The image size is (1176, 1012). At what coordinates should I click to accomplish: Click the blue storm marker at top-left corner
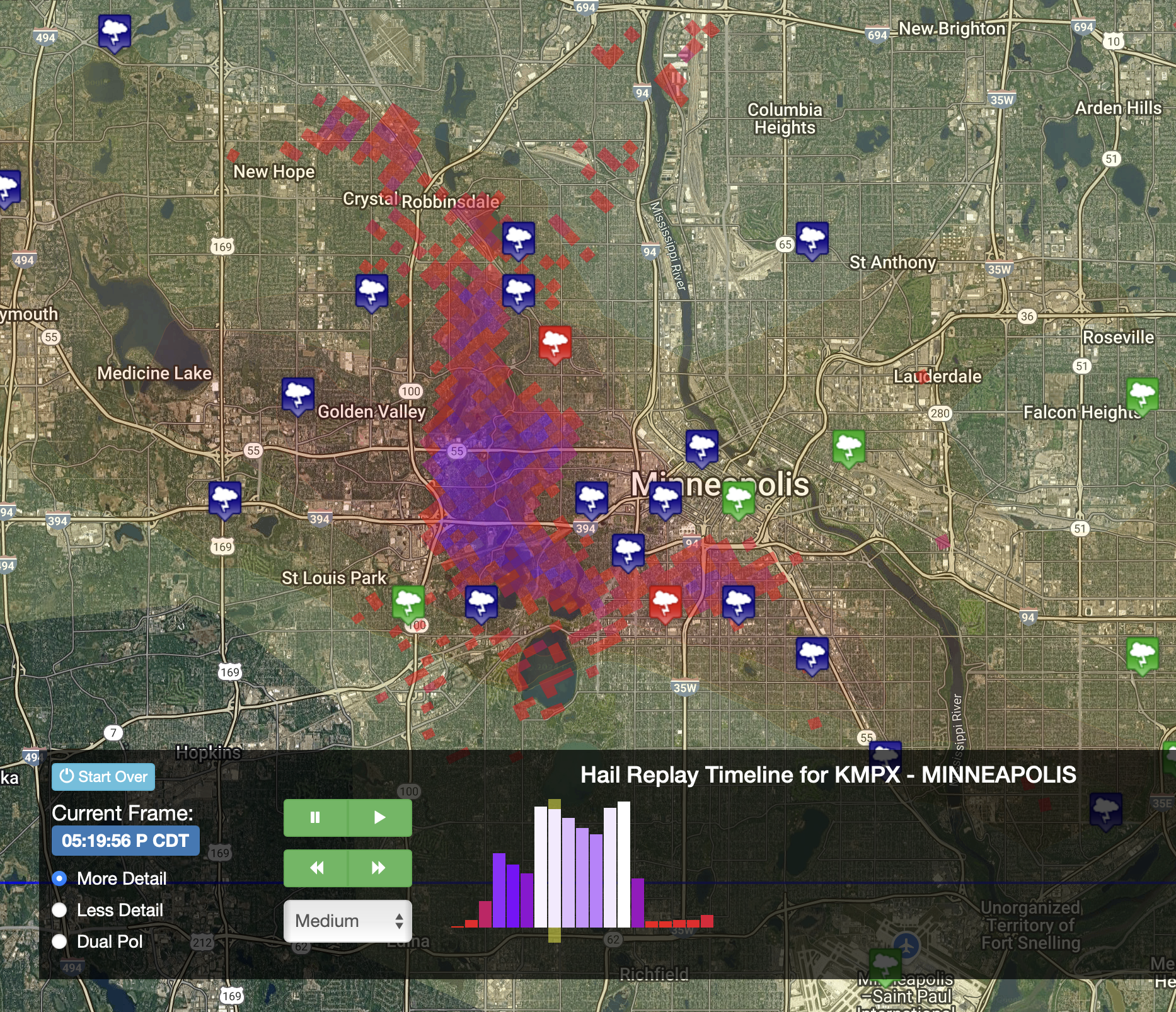tap(115, 32)
